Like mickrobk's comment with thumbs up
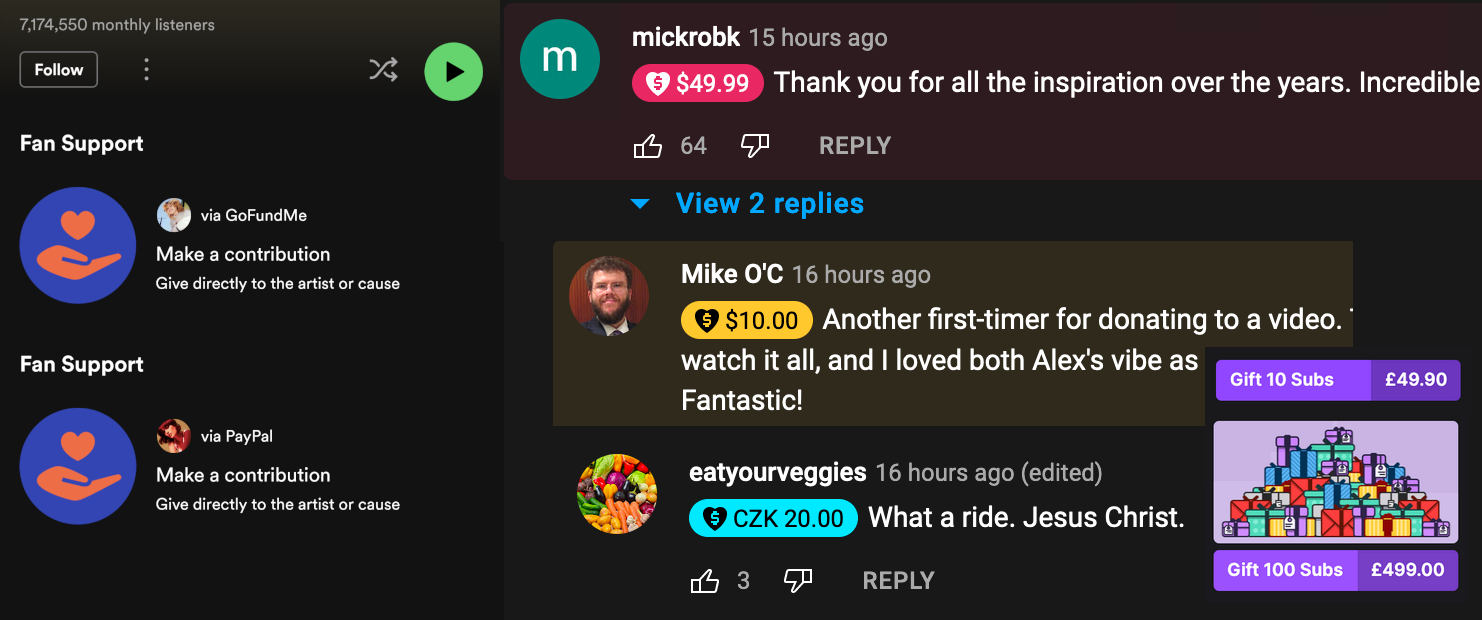Screen dimensions: 1482x620 click(648, 146)
